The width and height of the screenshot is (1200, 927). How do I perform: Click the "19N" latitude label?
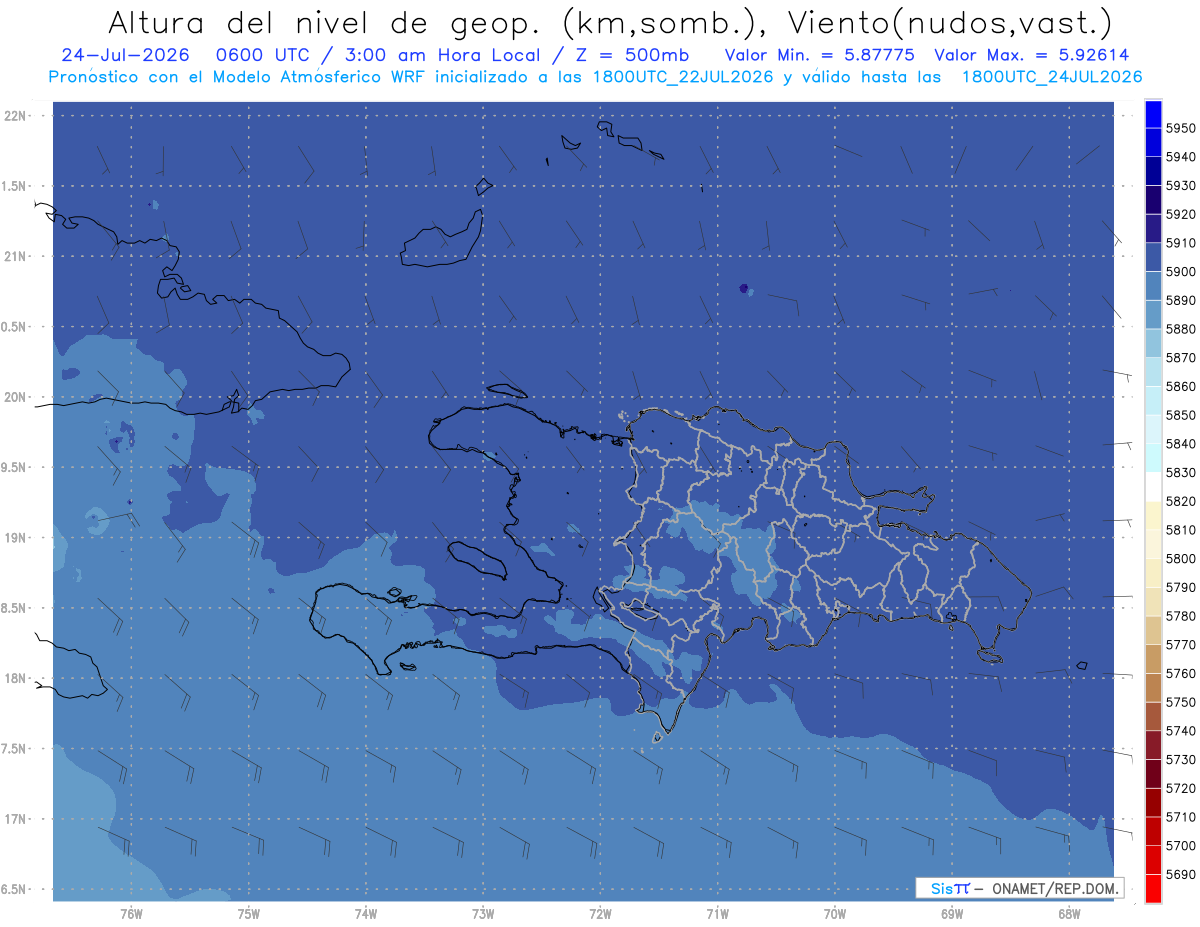pyautogui.click(x=16, y=538)
